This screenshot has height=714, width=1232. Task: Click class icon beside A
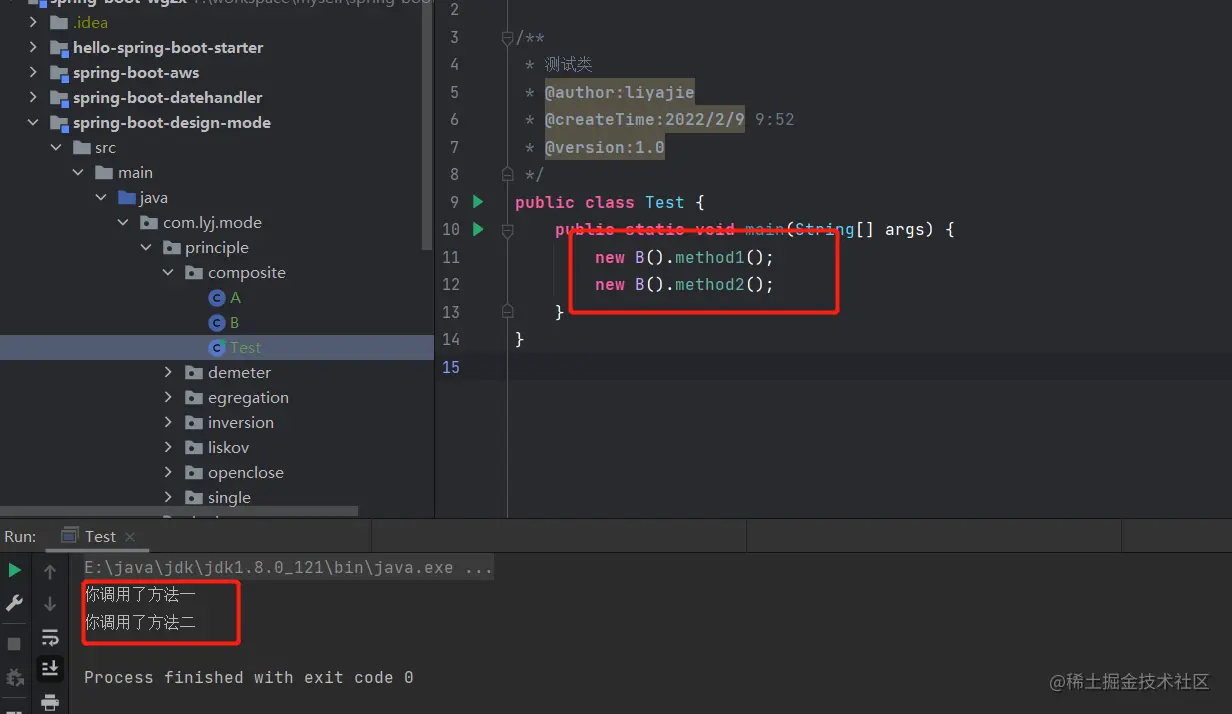click(216, 298)
